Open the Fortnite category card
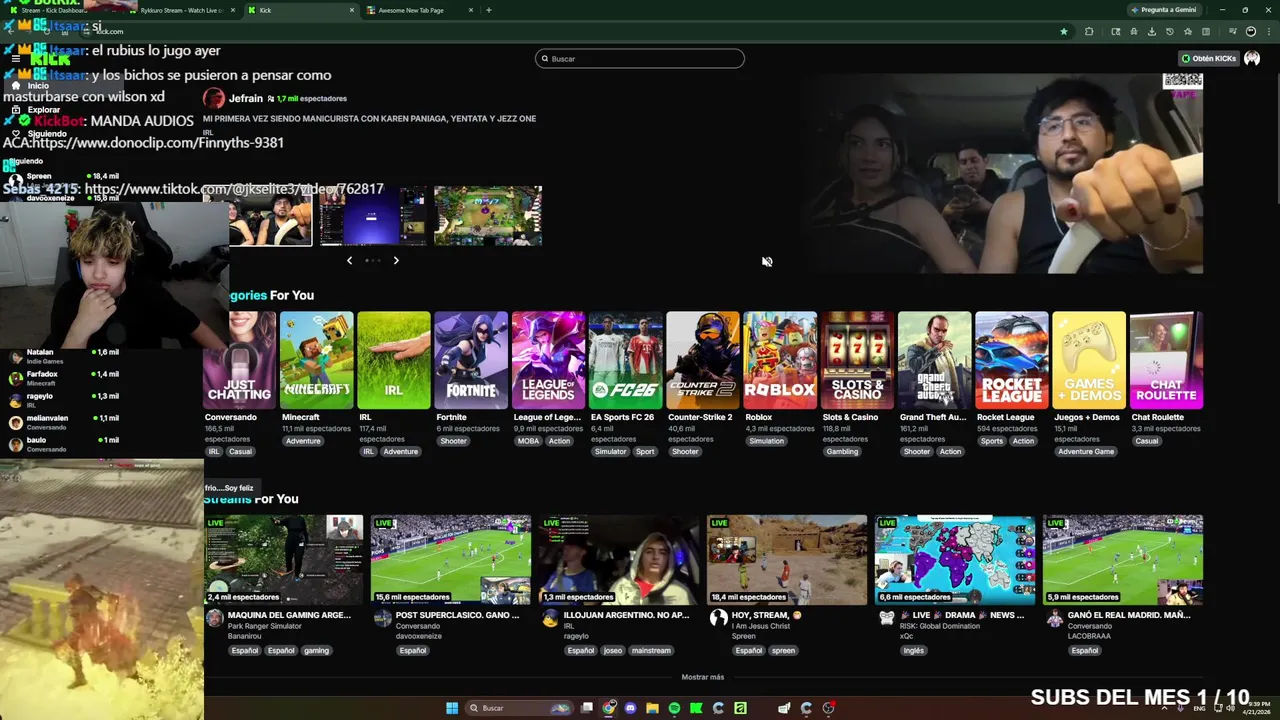 (x=471, y=360)
